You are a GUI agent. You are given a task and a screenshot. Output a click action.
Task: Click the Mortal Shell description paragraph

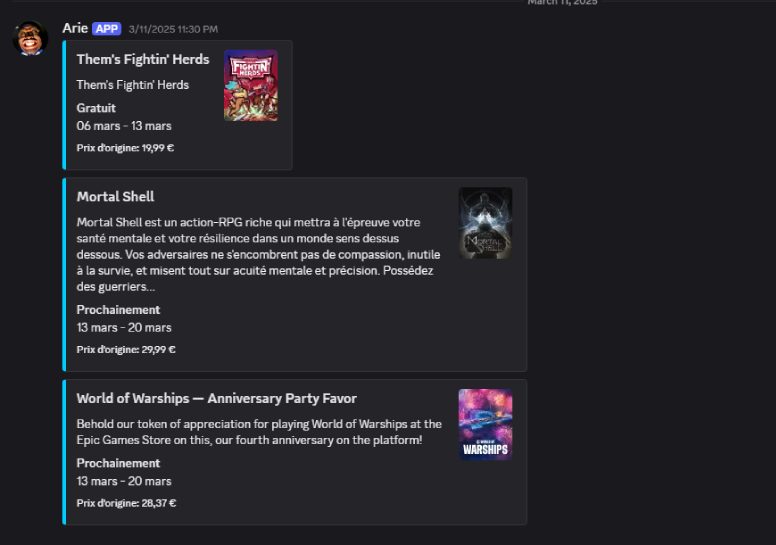click(258, 254)
